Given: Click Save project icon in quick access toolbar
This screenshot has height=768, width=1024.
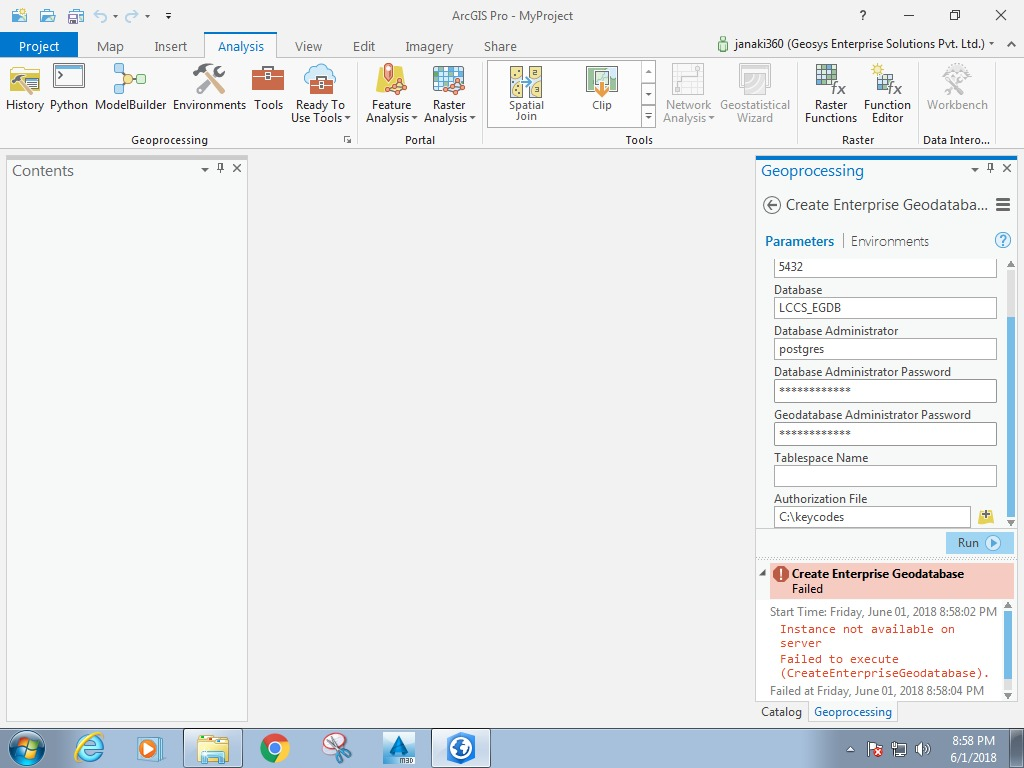Looking at the screenshot, I should (76, 15).
